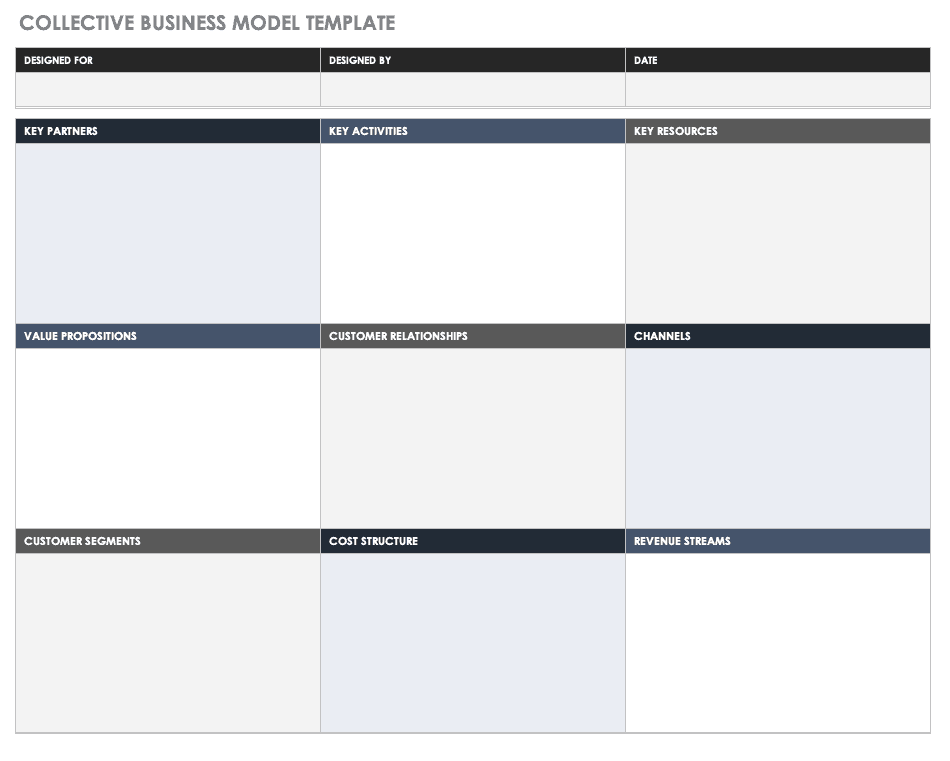Click the empty field under Designed For
Viewport: 950px width, 761px height.
(168, 90)
